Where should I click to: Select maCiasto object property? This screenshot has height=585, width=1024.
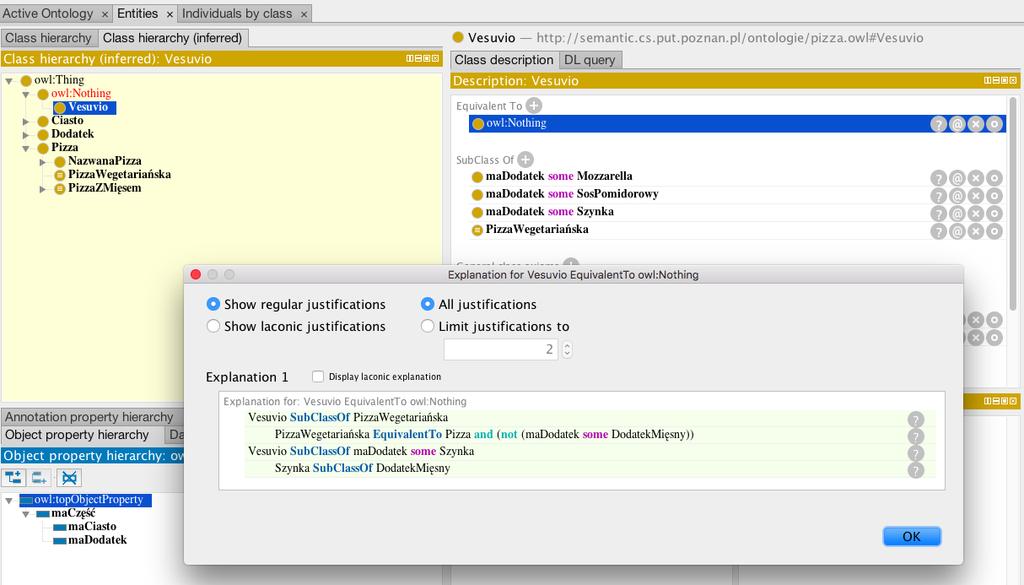[x=92, y=526]
